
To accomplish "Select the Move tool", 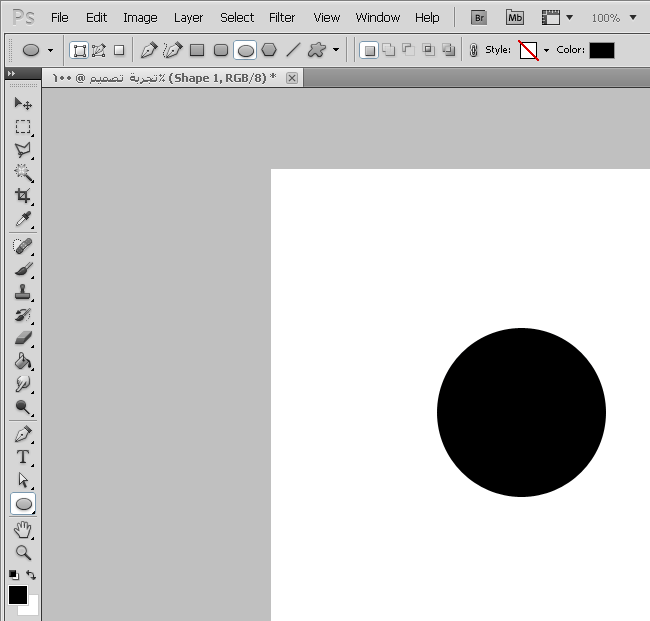I will [22, 103].
